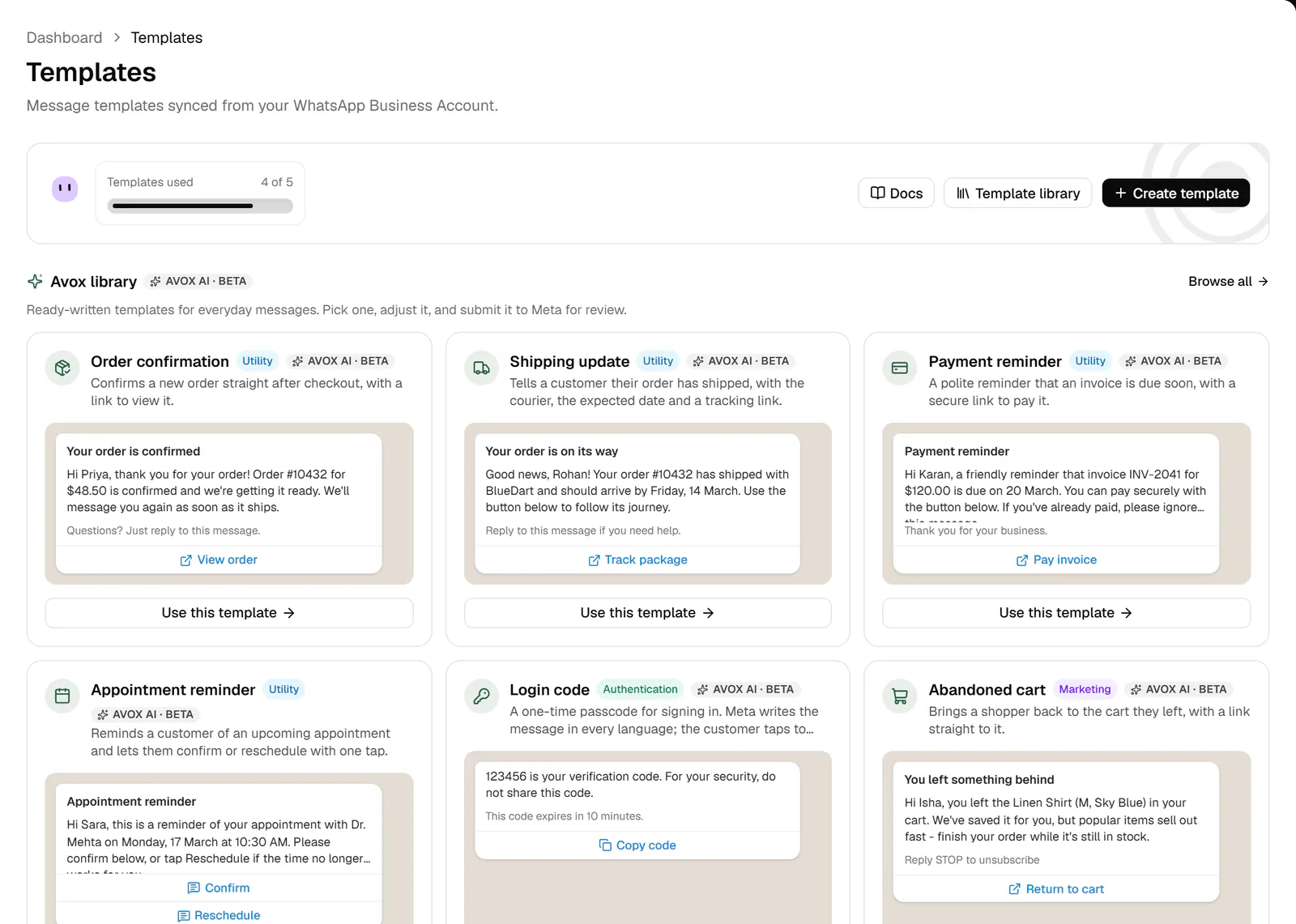Click the Templates used progress bar
Viewport: 1296px width, 924px height.
[202, 206]
